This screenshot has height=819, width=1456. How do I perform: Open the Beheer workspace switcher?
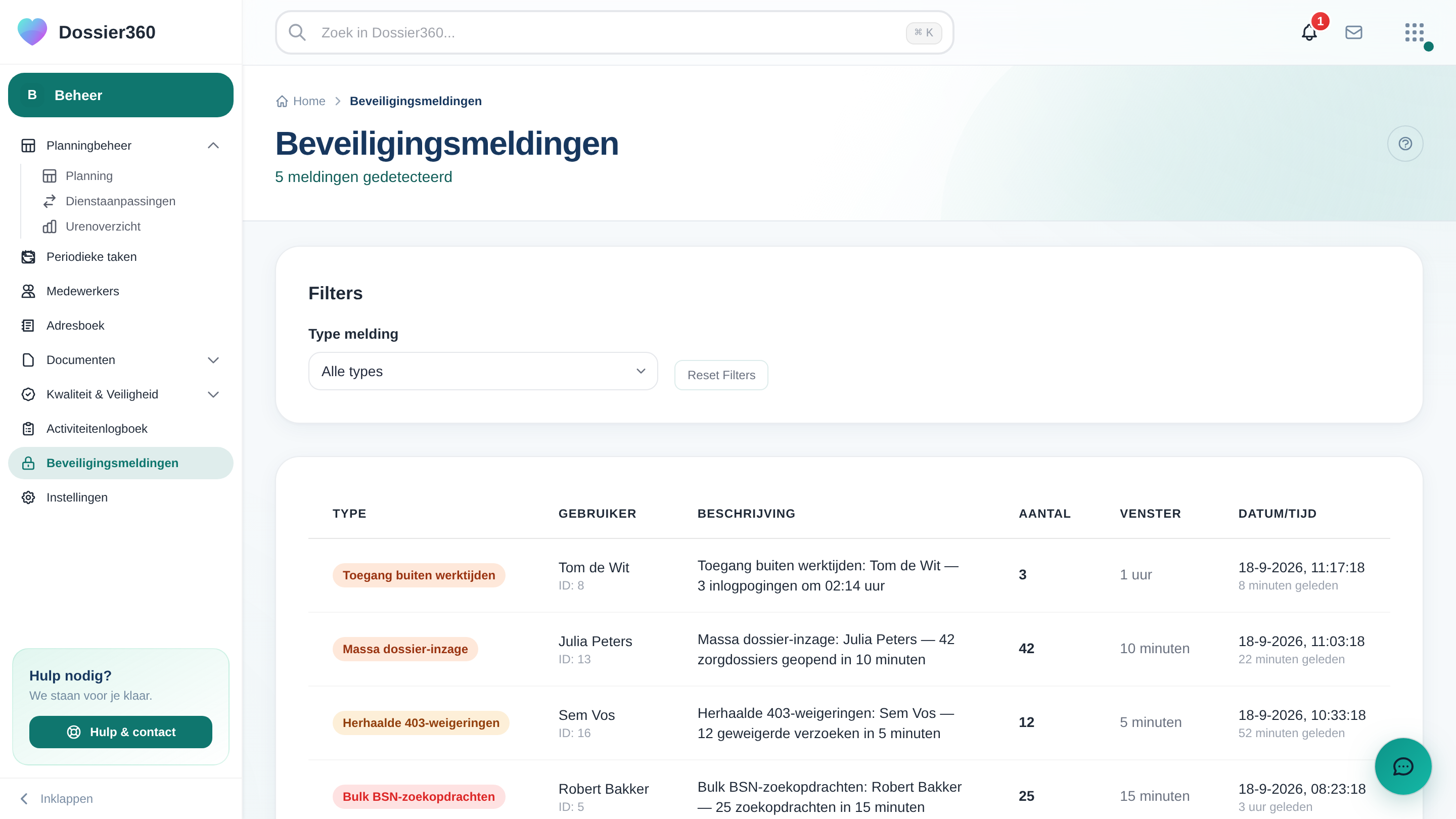121,95
